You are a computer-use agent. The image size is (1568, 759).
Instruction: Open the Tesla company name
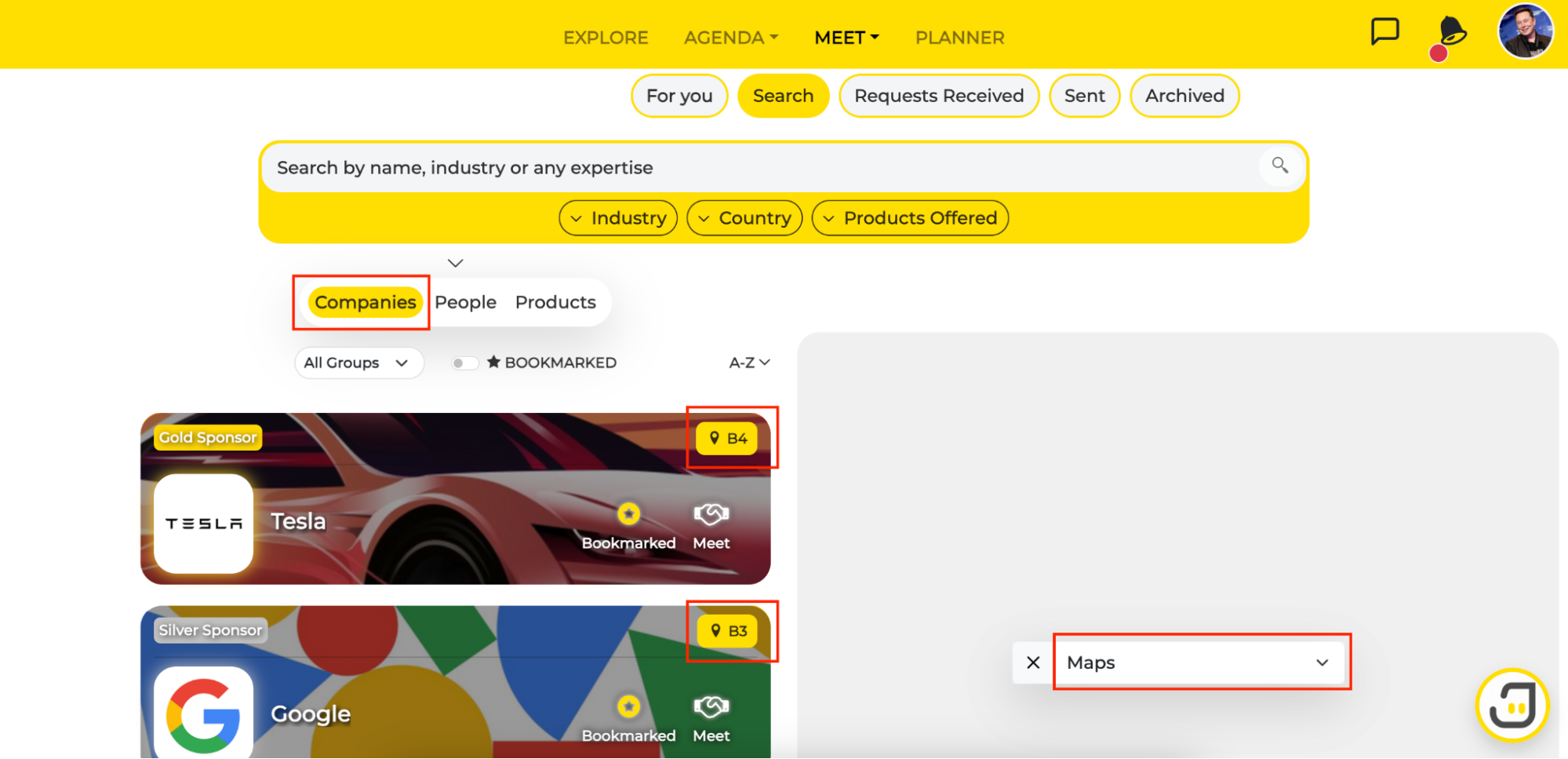298,521
